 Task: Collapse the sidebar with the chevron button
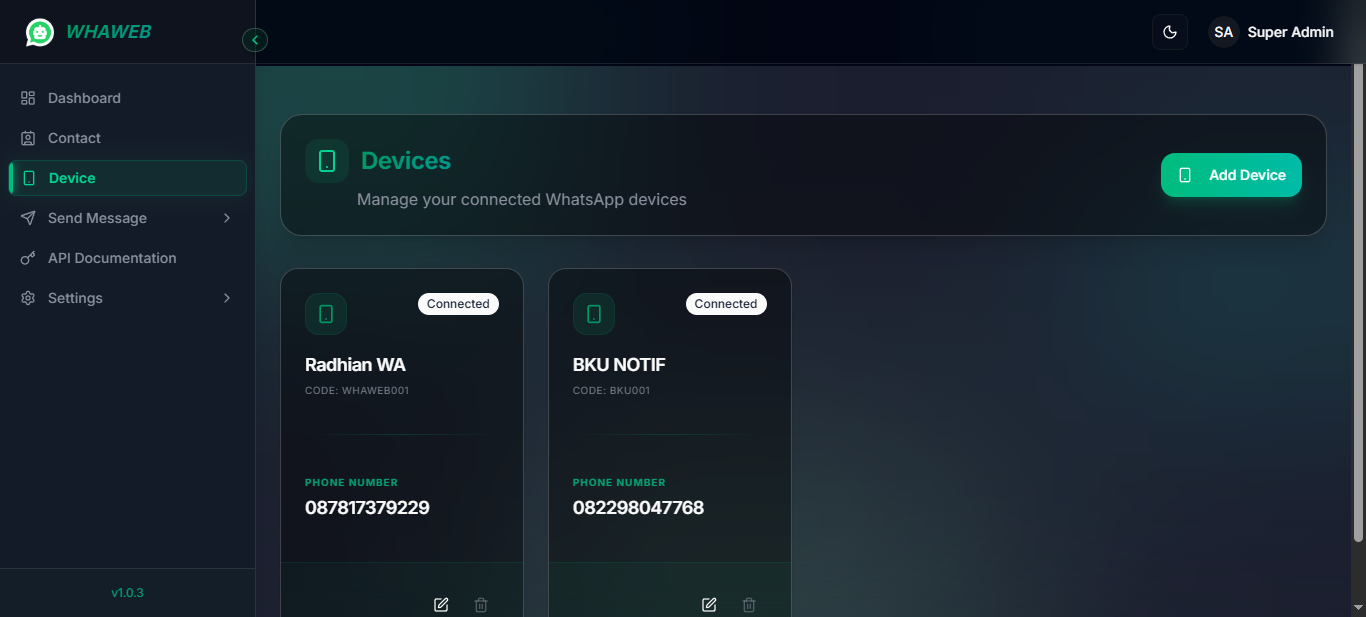click(x=255, y=39)
